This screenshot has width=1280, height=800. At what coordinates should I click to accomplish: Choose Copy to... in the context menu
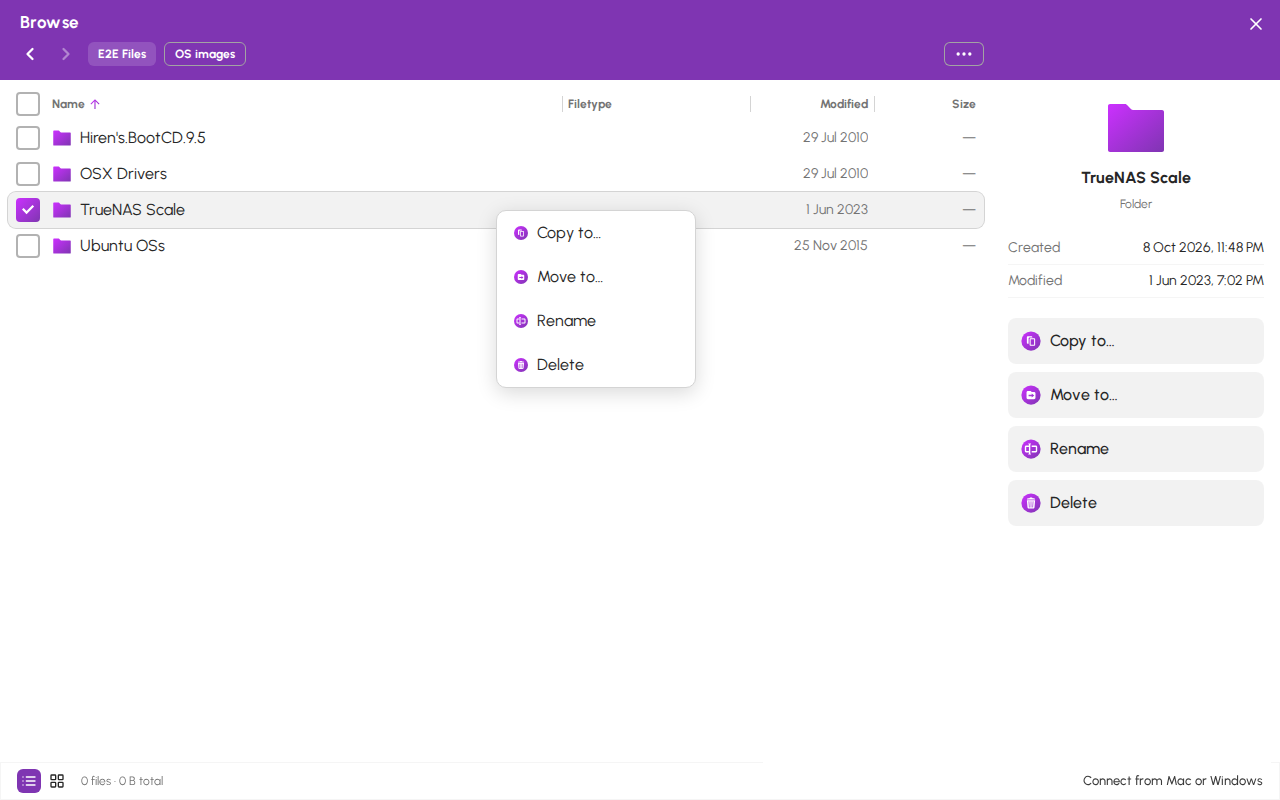tap(596, 233)
